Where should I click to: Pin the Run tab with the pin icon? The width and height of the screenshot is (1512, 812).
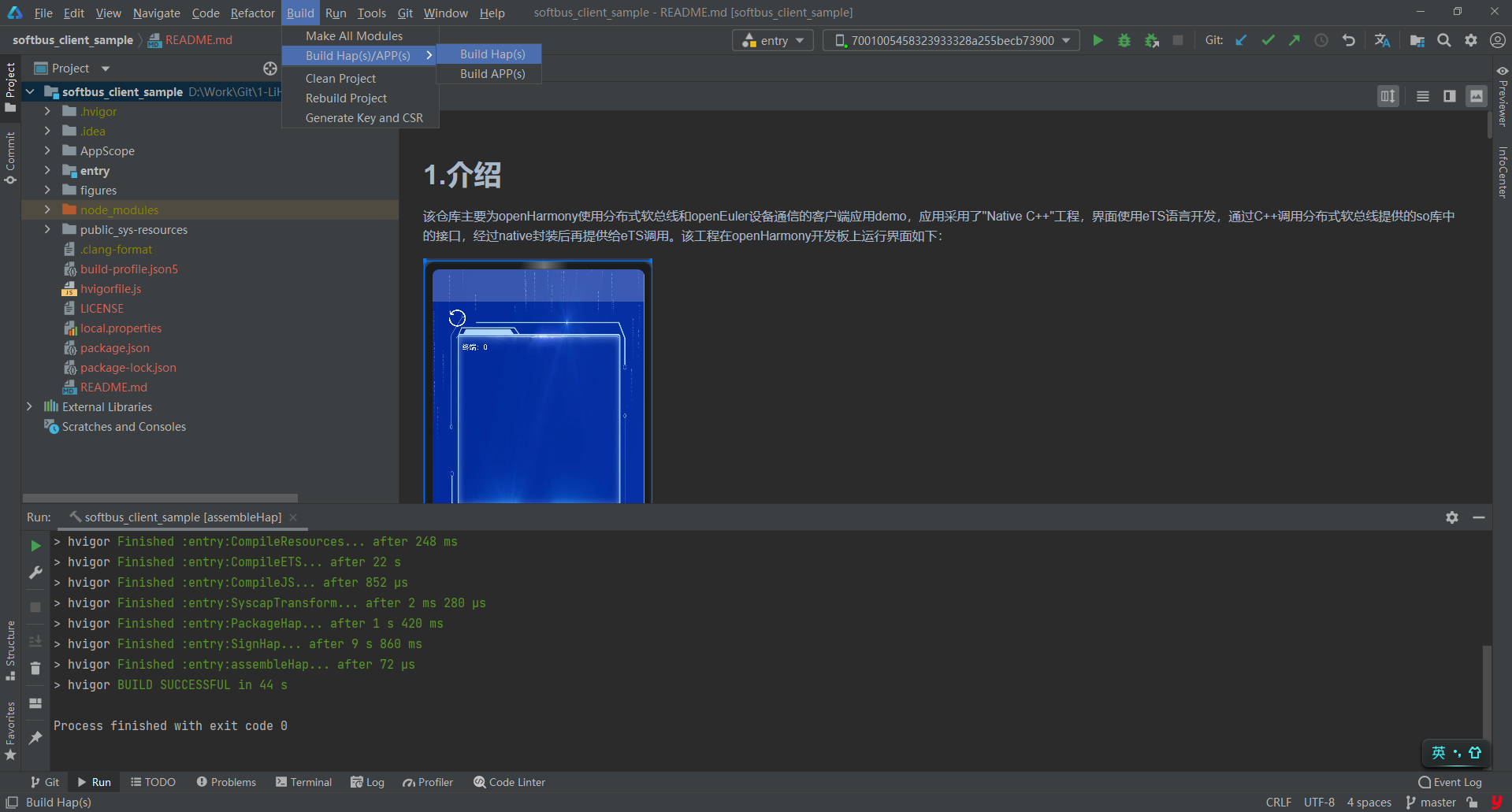35,738
